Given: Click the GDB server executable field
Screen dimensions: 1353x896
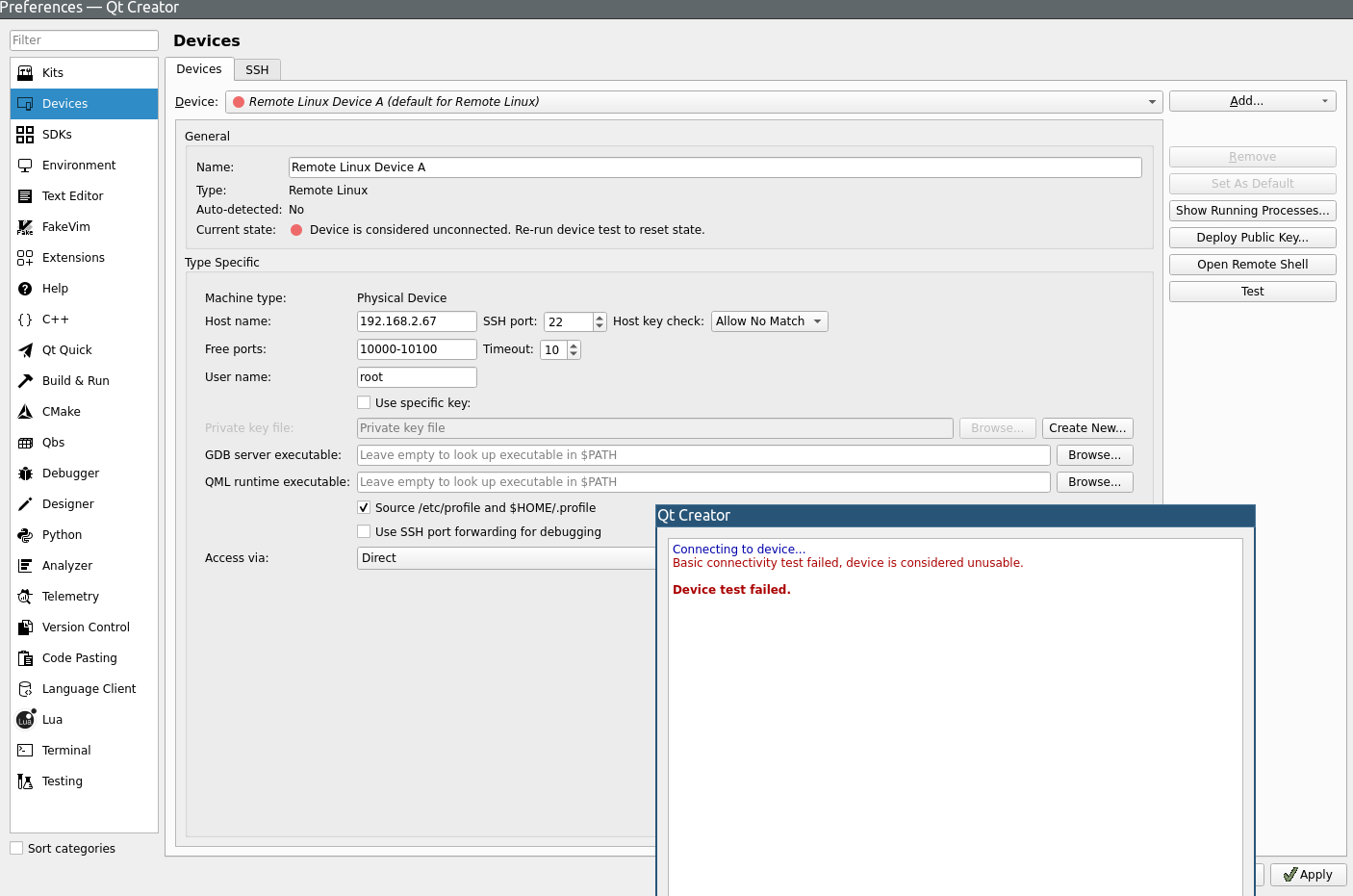Looking at the screenshot, I should coord(703,455).
